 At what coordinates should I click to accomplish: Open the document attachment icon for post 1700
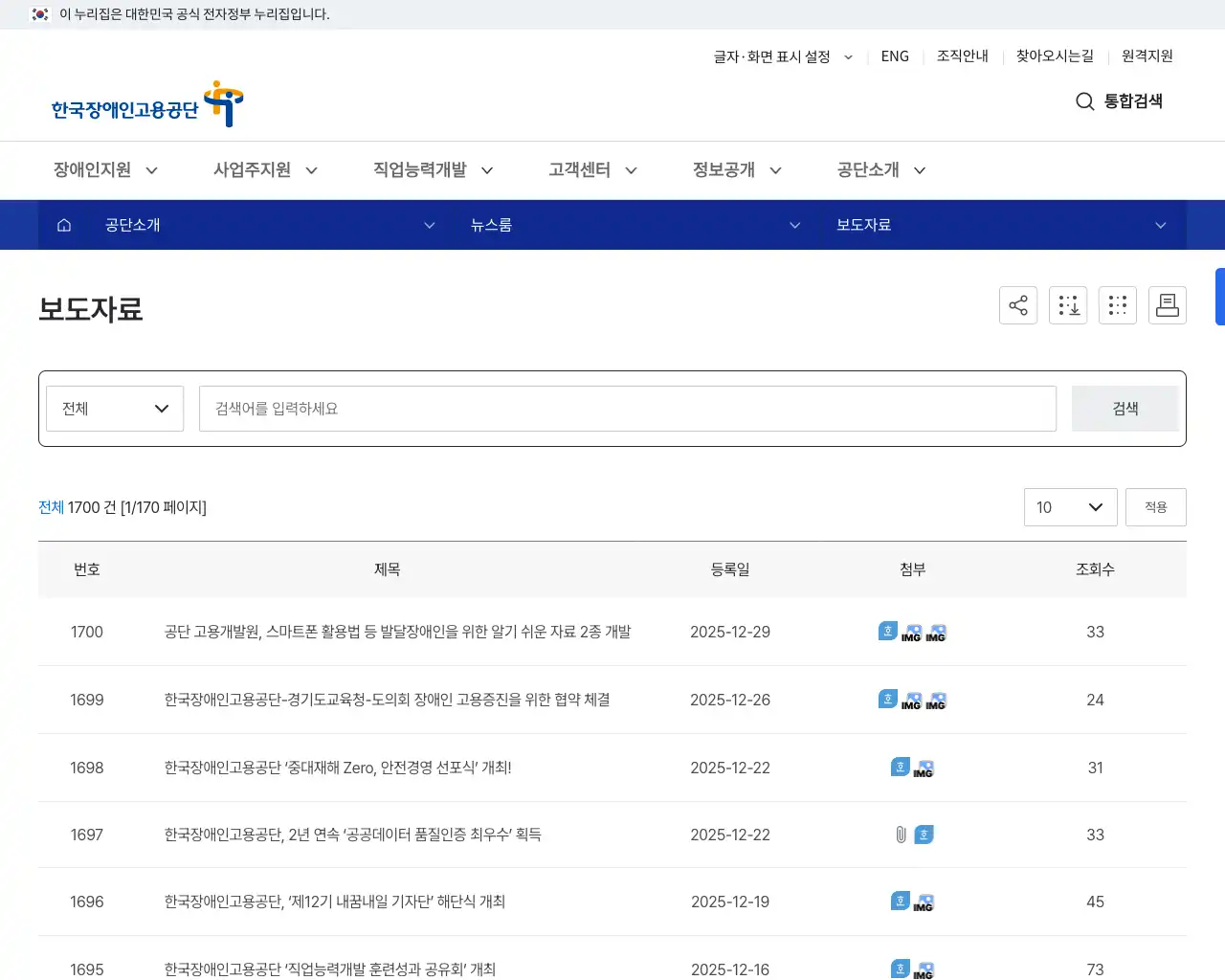pos(887,630)
